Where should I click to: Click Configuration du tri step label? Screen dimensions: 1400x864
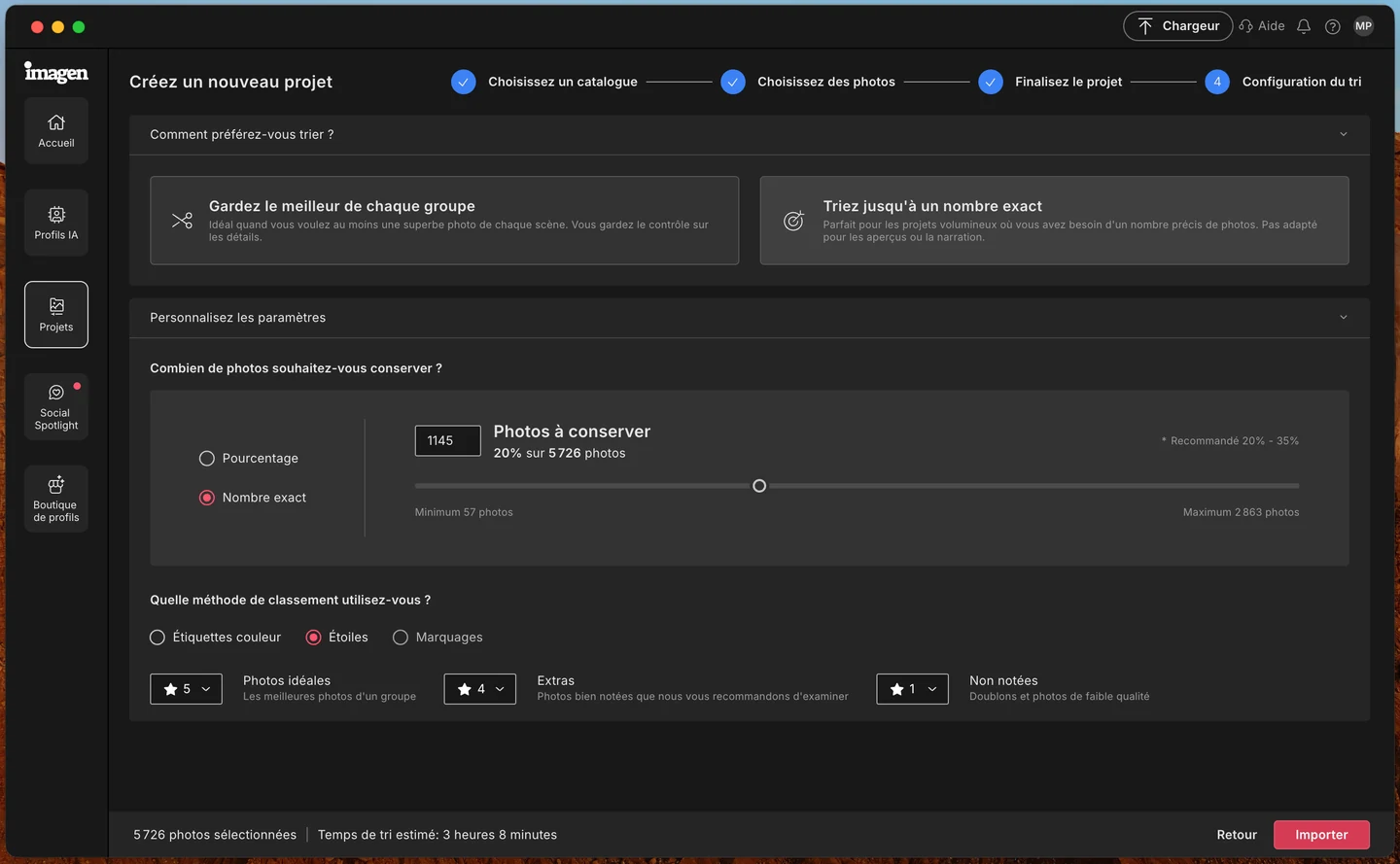pyautogui.click(x=1302, y=82)
